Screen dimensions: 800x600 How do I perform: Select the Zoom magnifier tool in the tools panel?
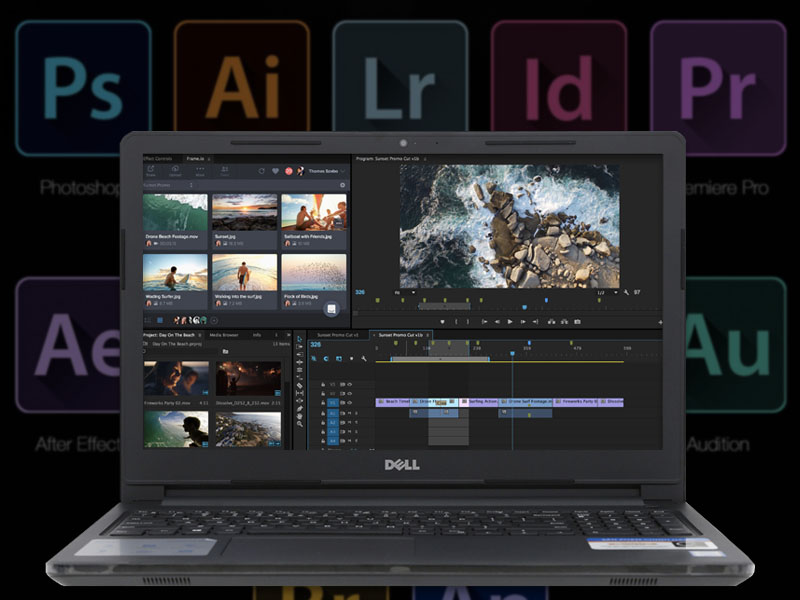click(x=299, y=423)
